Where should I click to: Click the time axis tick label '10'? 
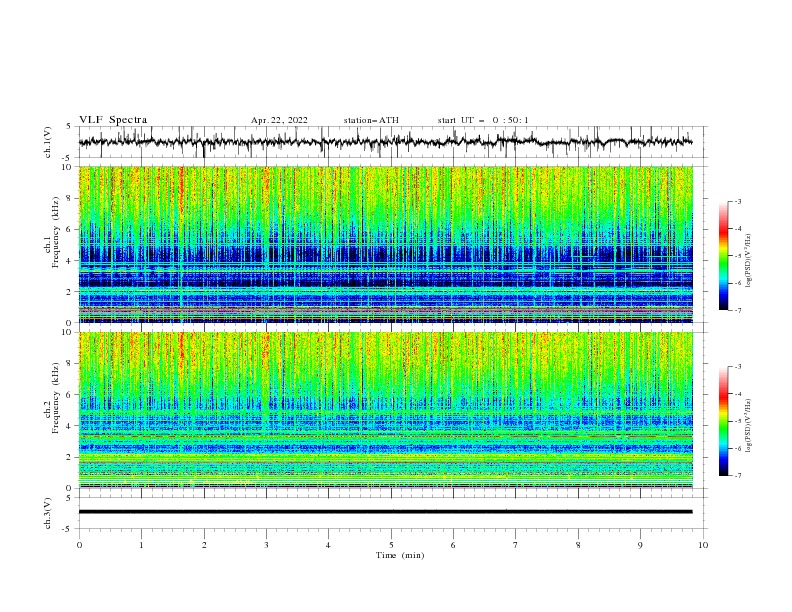click(x=703, y=545)
